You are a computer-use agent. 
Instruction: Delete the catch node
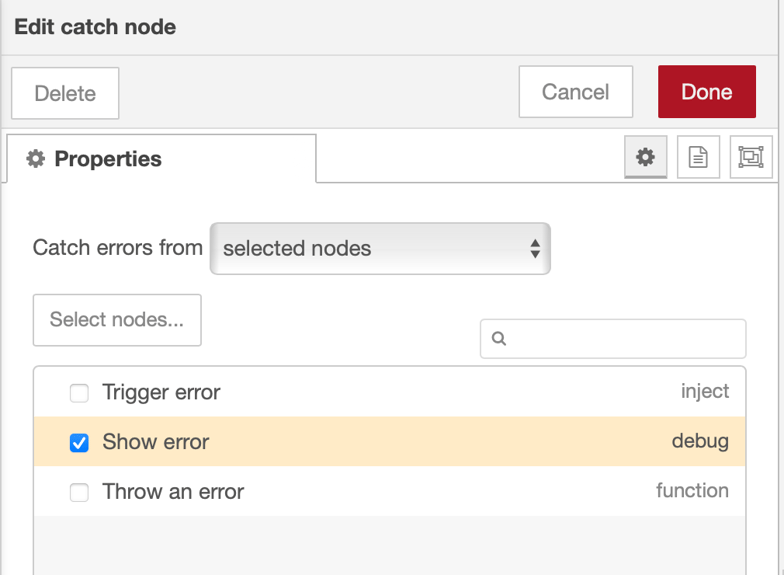click(65, 94)
